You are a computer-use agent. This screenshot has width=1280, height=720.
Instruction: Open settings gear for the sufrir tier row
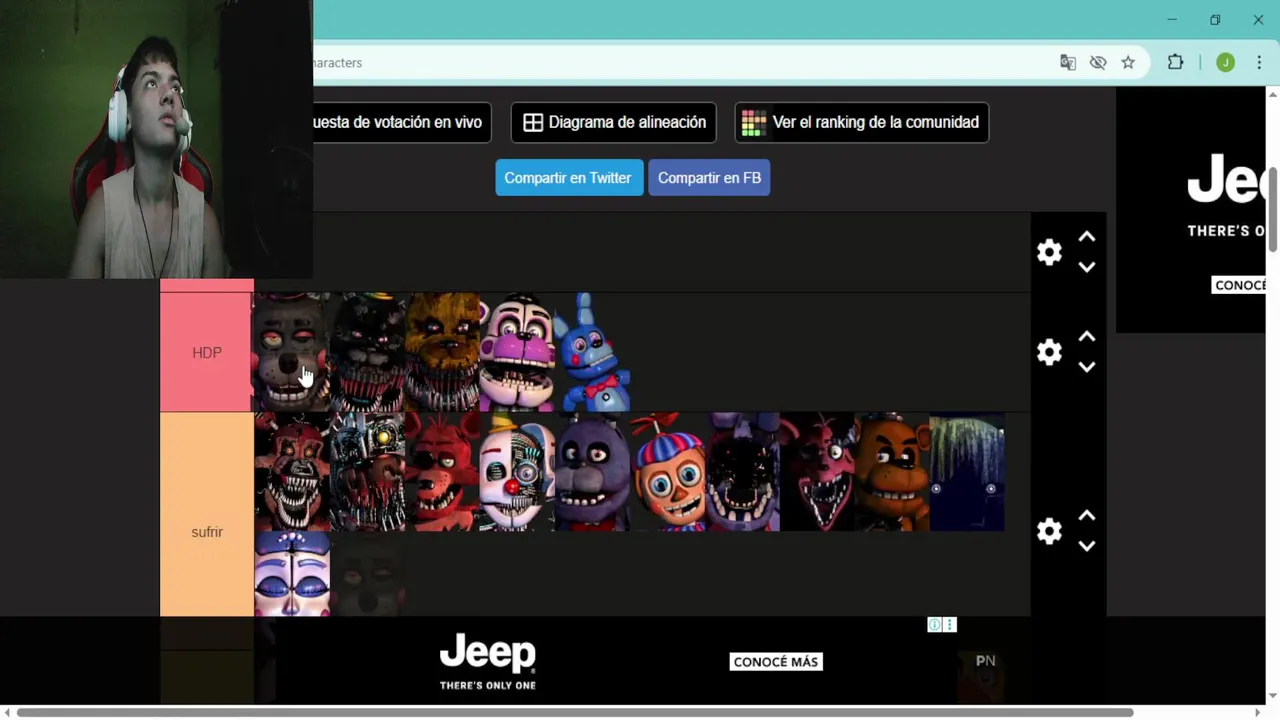pyautogui.click(x=1049, y=531)
